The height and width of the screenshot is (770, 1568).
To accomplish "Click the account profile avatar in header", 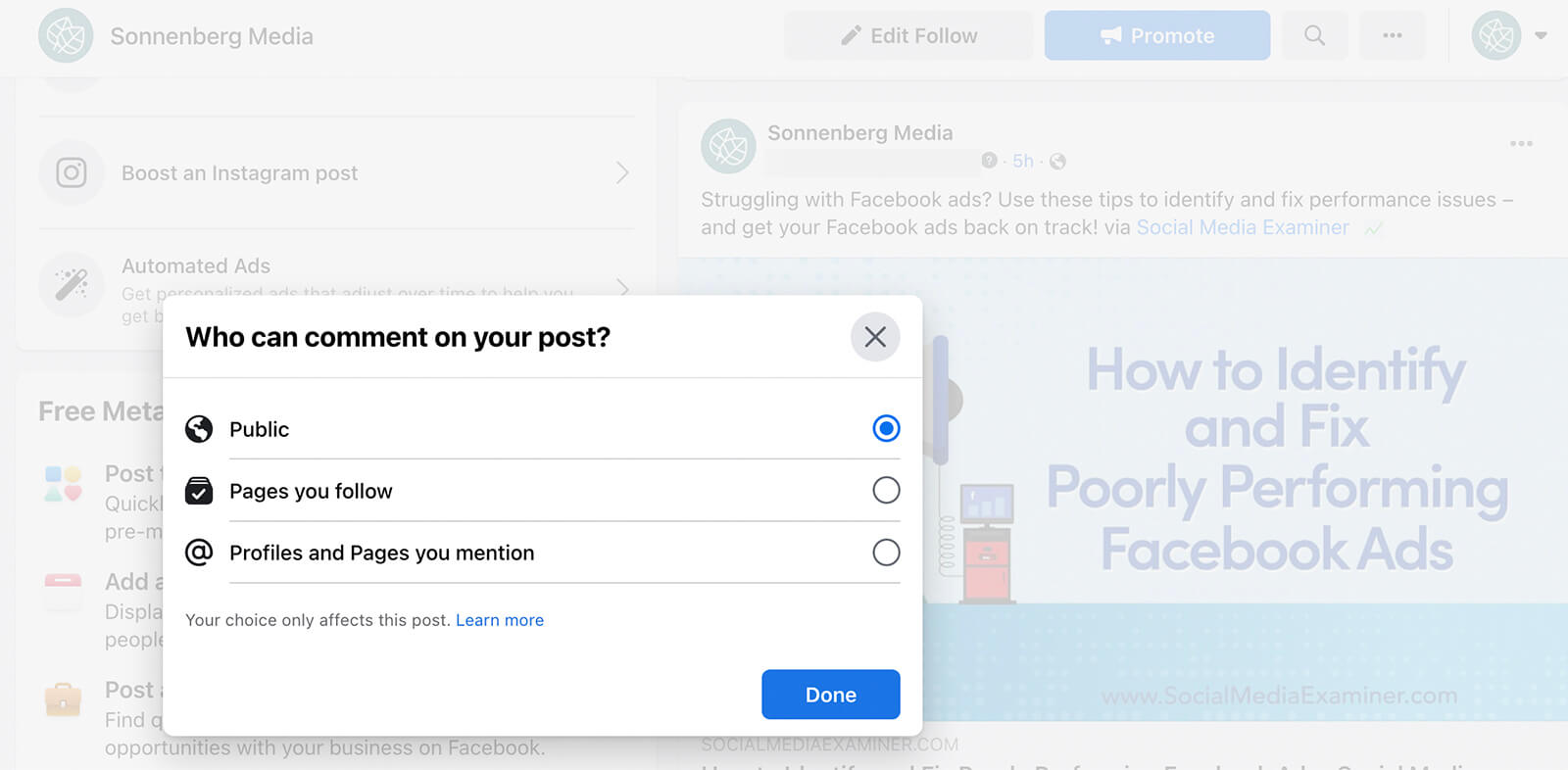I will (x=1496, y=36).
